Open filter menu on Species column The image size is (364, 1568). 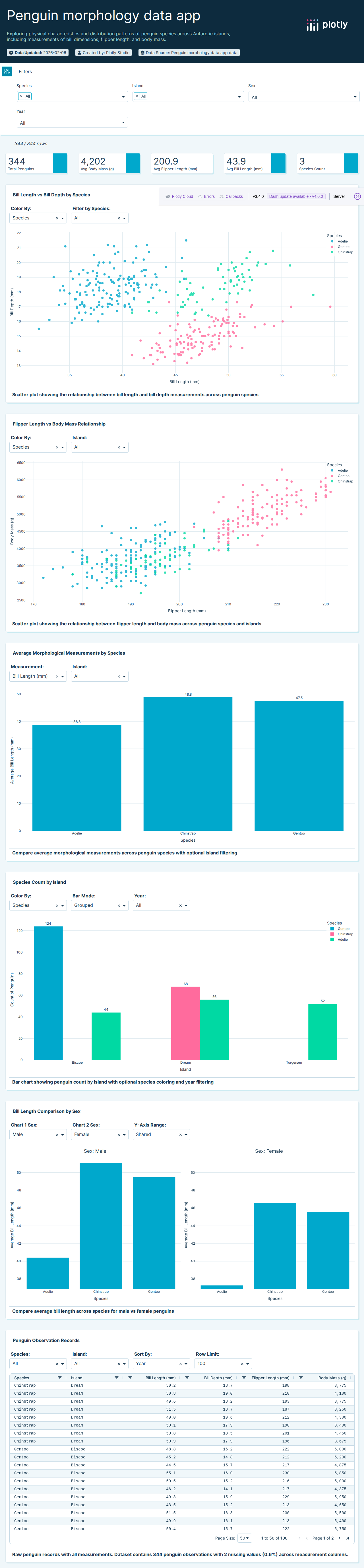(x=59, y=1378)
